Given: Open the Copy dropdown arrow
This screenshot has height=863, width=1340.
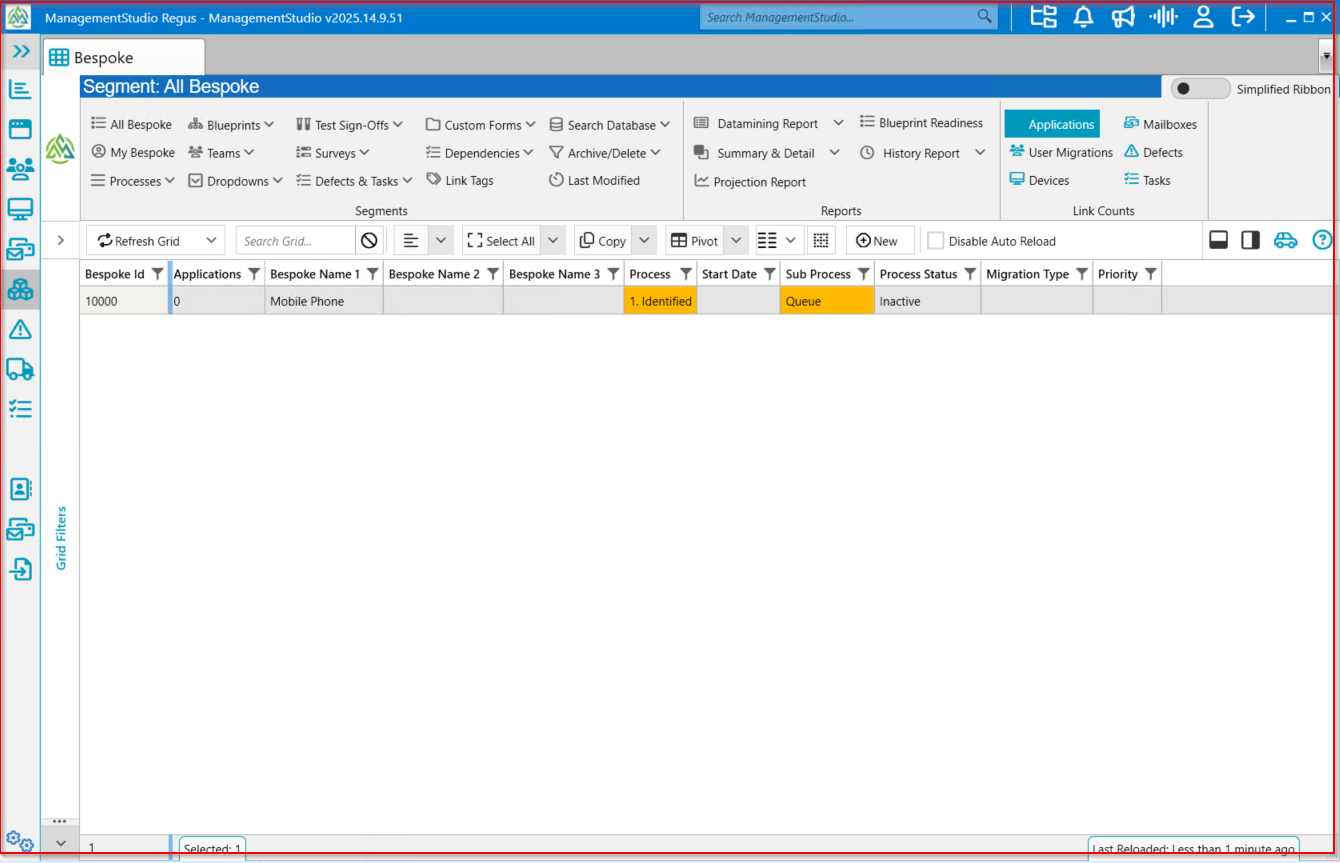Looking at the screenshot, I should pyautogui.click(x=644, y=241).
